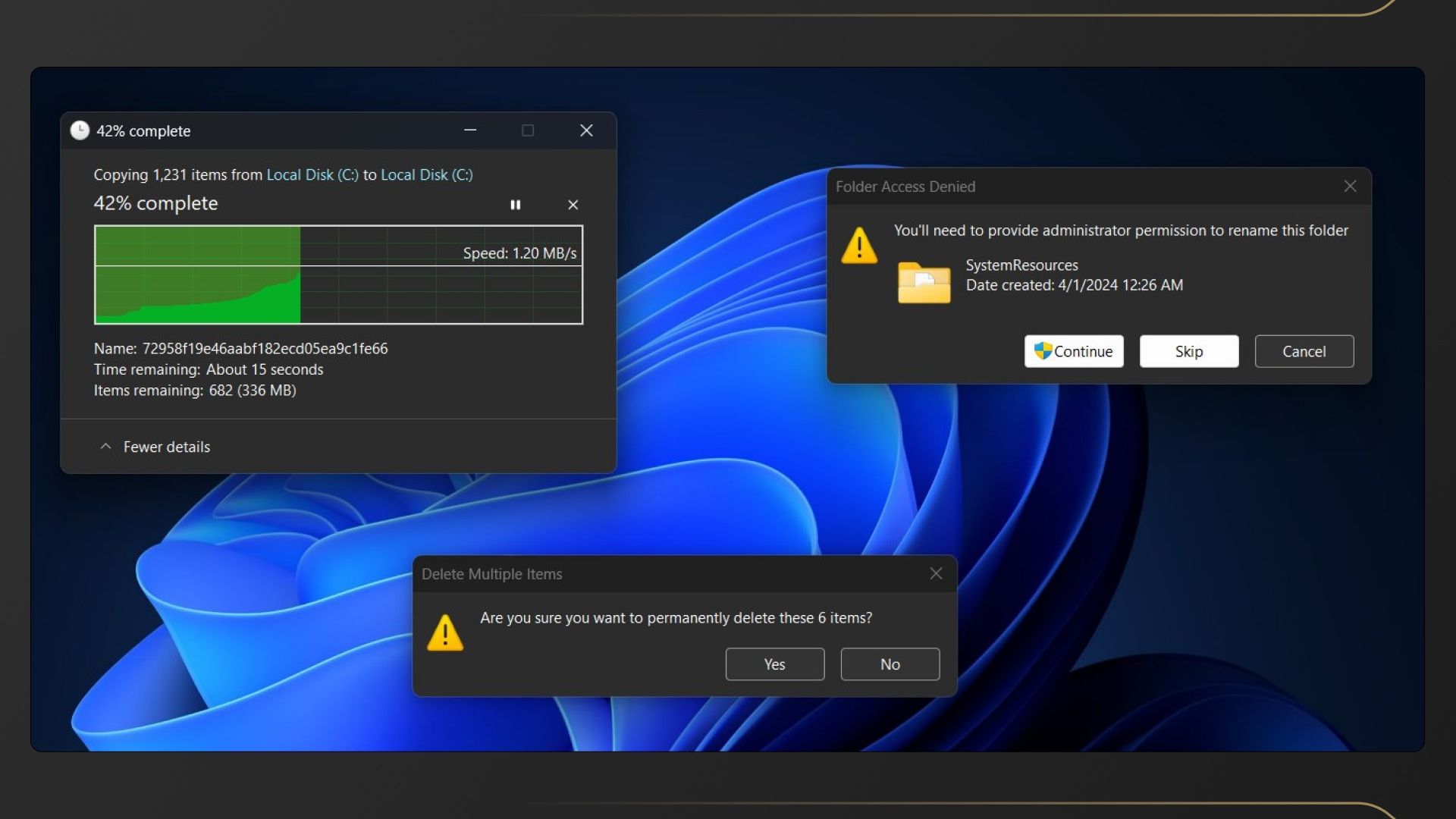Cancel the copy using the small X
The image size is (1456, 819).
tap(573, 205)
